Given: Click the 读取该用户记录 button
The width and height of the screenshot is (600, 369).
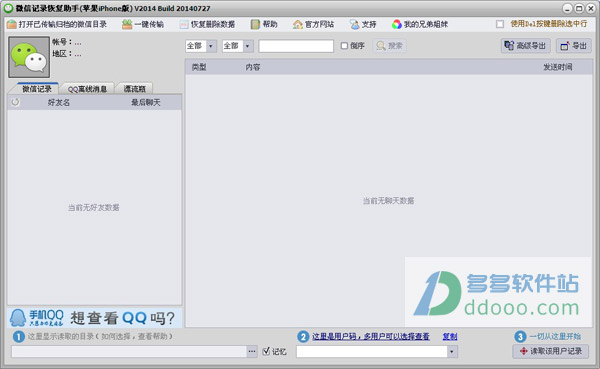Looking at the screenshot, I should [x=550, y=351].
